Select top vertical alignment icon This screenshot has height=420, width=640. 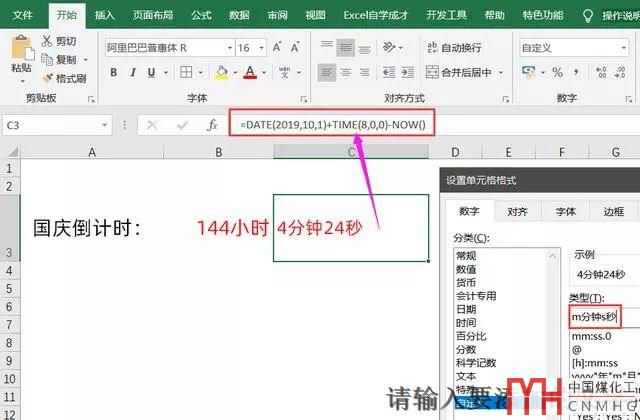point(327,47)
